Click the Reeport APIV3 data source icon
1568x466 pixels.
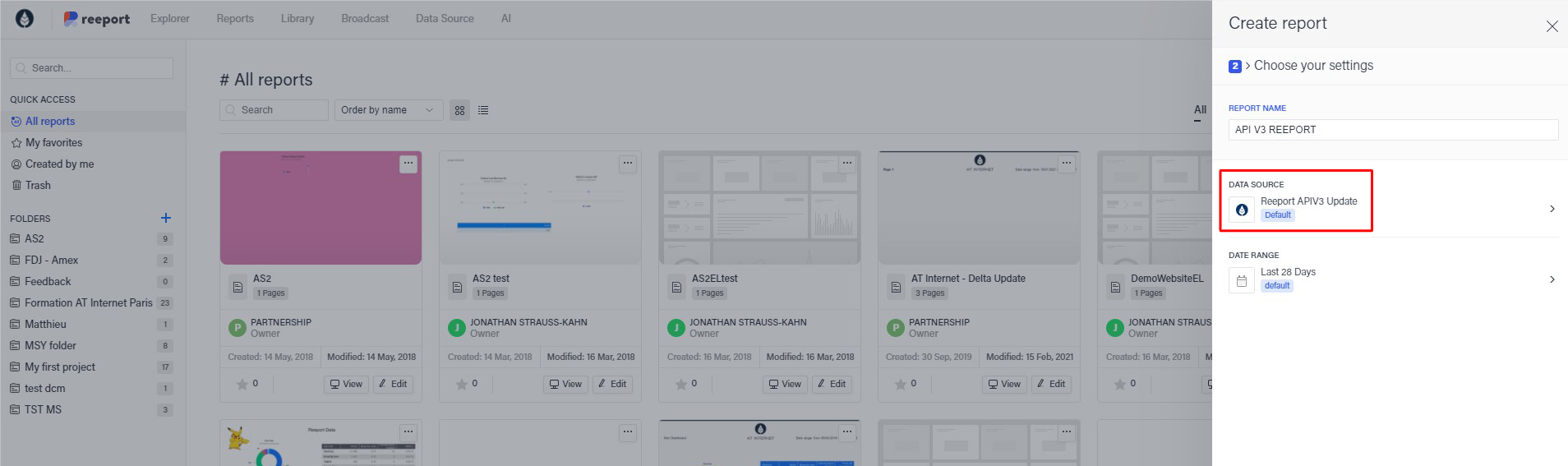coord(1241,210)
